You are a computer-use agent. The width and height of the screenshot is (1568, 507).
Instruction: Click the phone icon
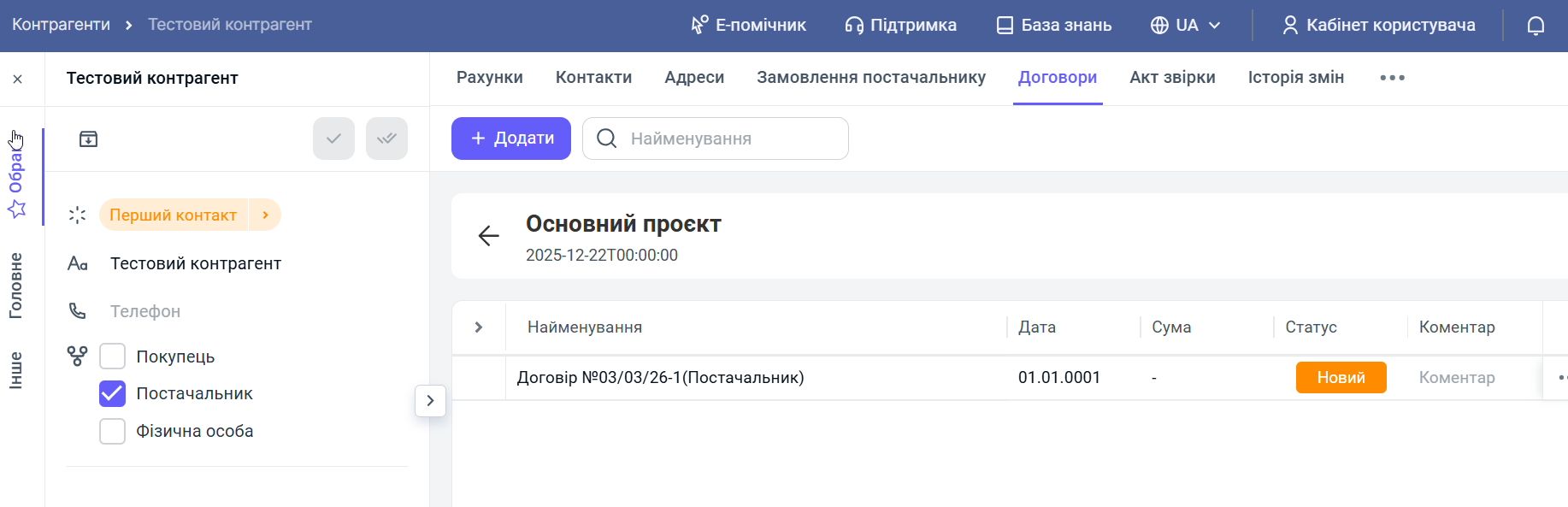coord(78,311)
